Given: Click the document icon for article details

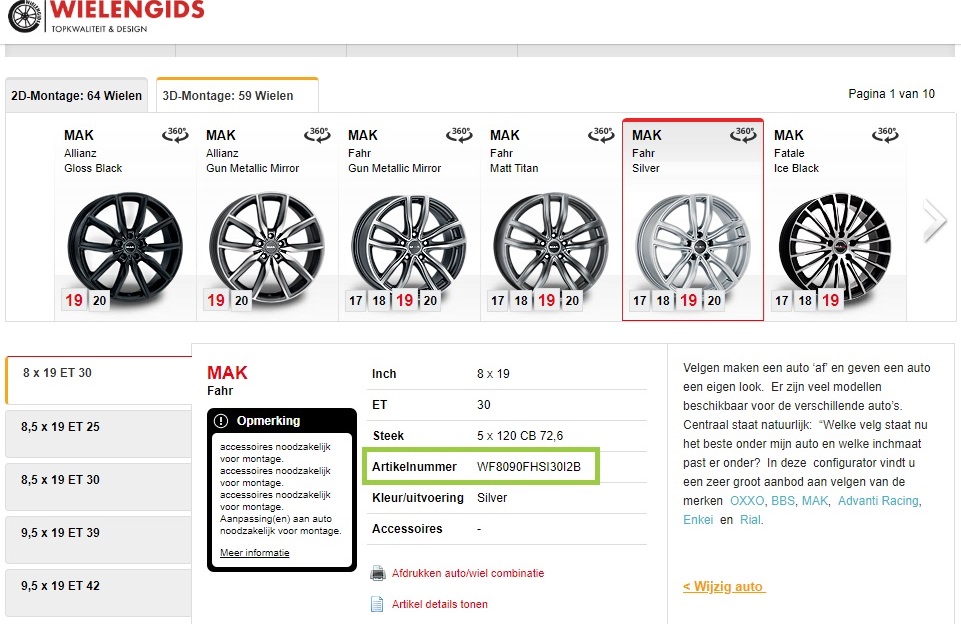Looking at the screenshot, I should (x=378, y=604).
